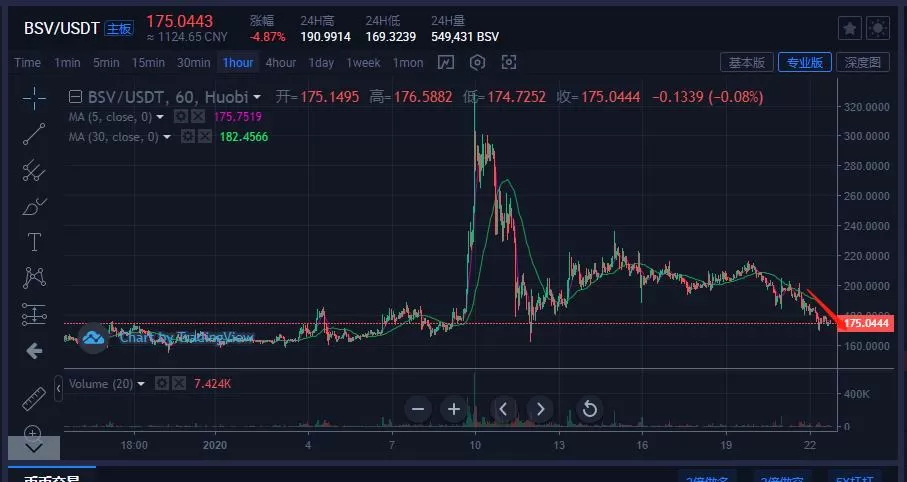The height and width of the screenshot is (482, 907).
Task: Click the 24H量 549,431 BSV value
Action: tap(464, 36)
